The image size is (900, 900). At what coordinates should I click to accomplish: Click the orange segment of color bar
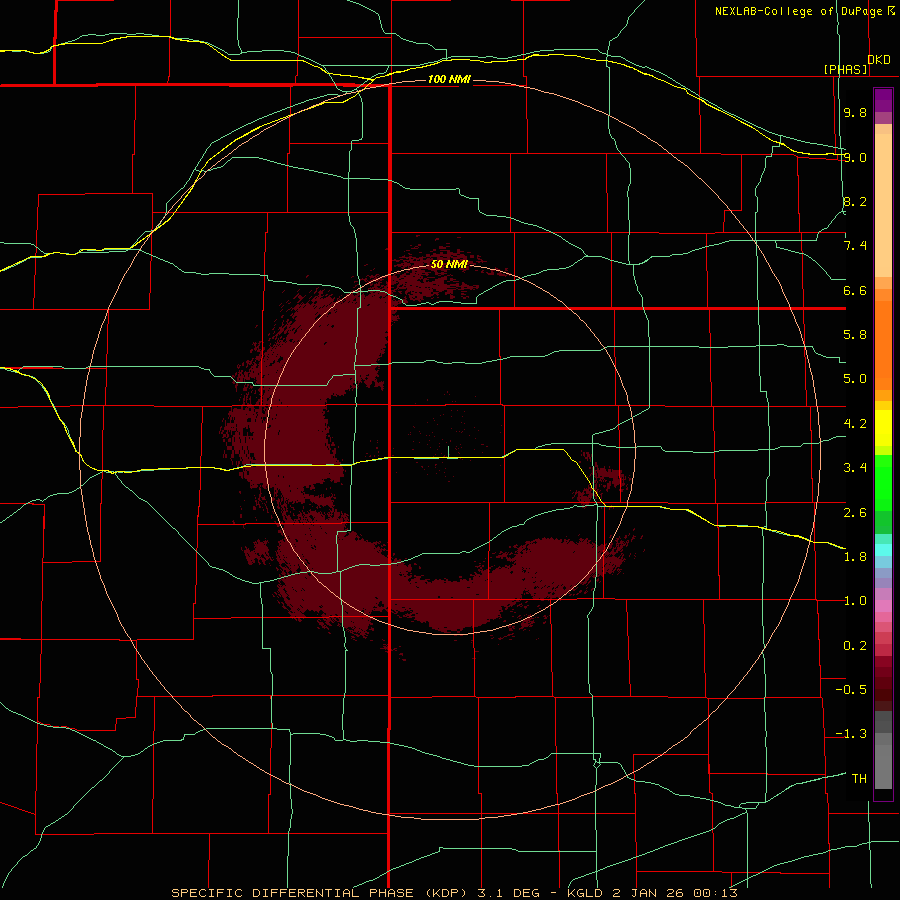click(883, 344)
